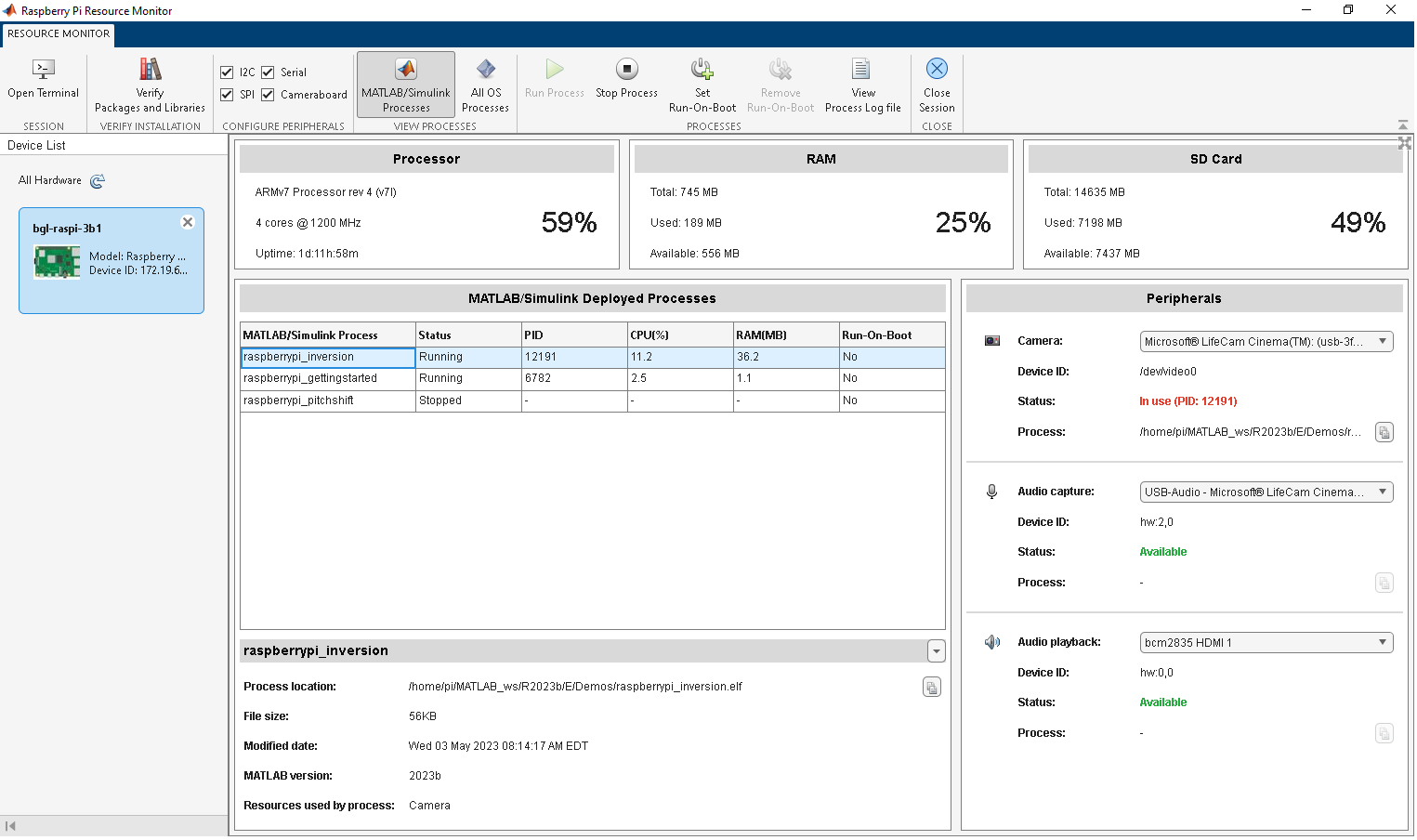Select the raspberrypi_gettingstarted process row
1417x840 pixels.
point(310,379)
